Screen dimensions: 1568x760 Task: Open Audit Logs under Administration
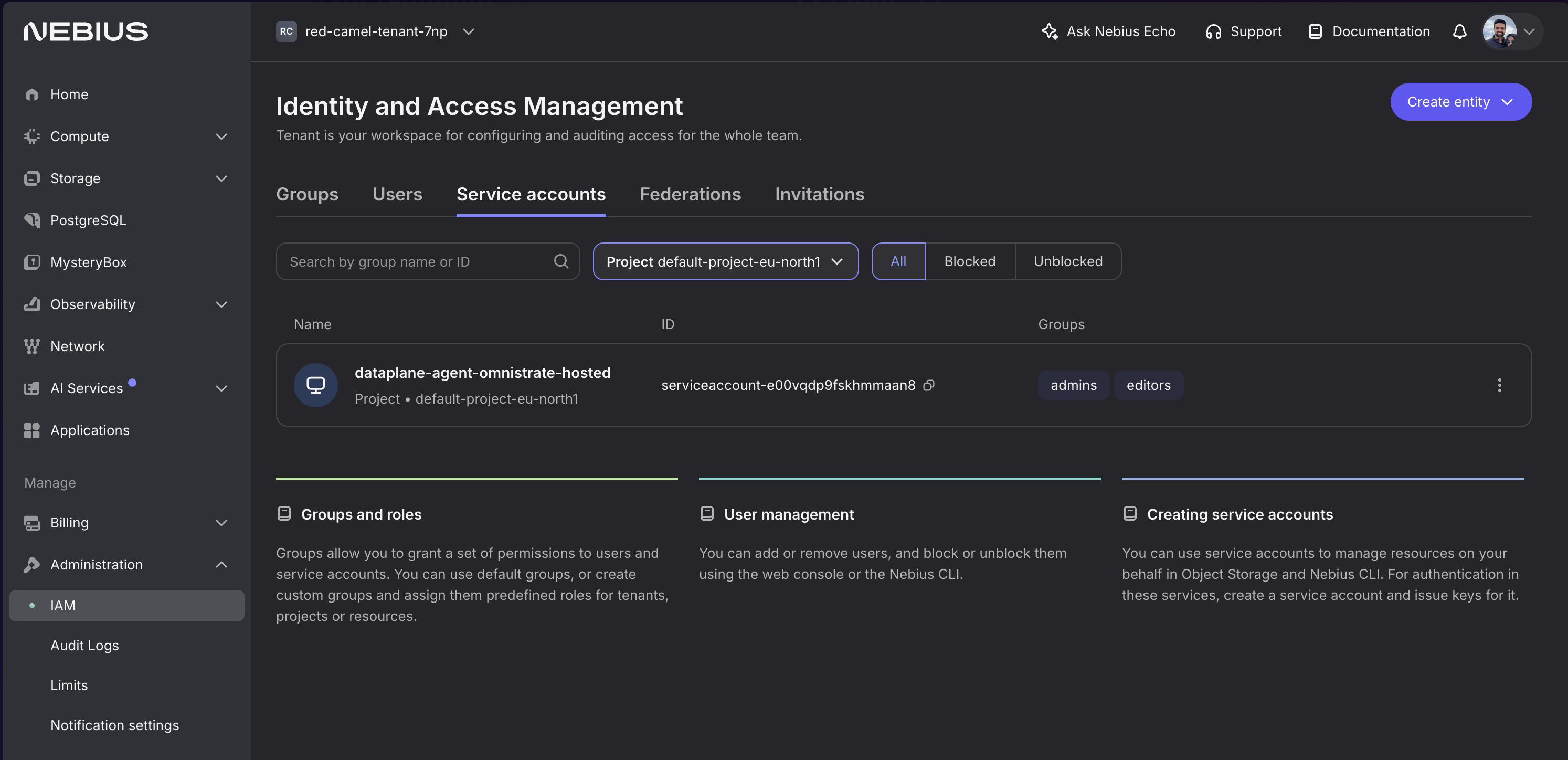tap(84, 645)
